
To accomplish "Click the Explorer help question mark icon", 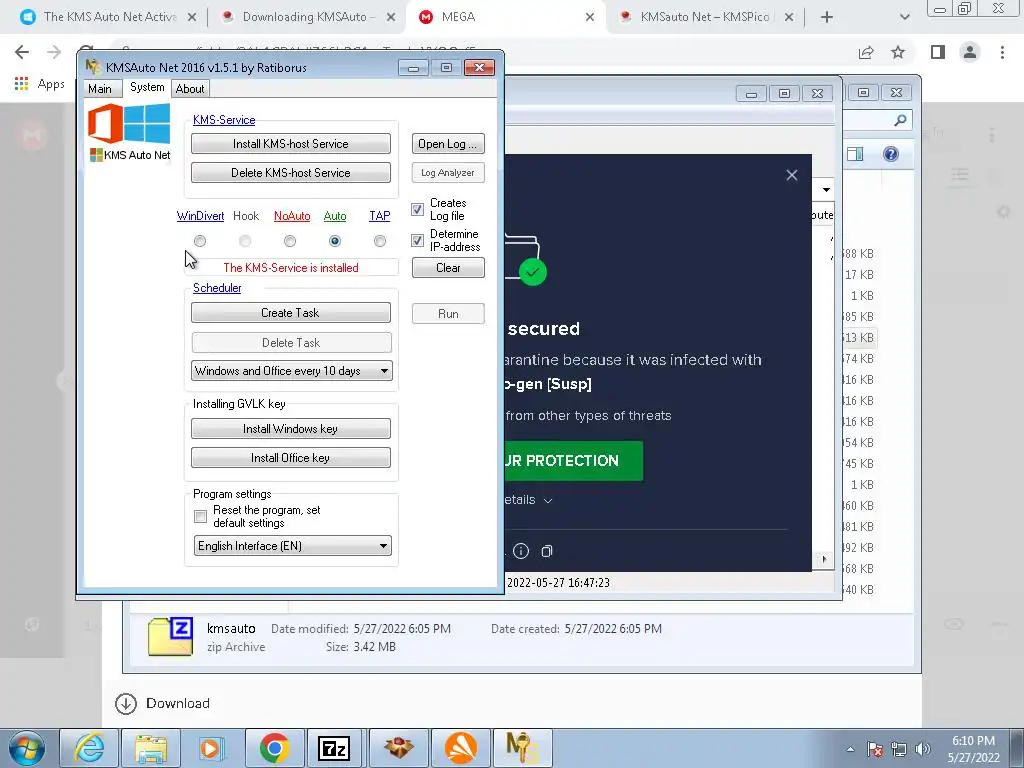I will click(x=891, y=154).
